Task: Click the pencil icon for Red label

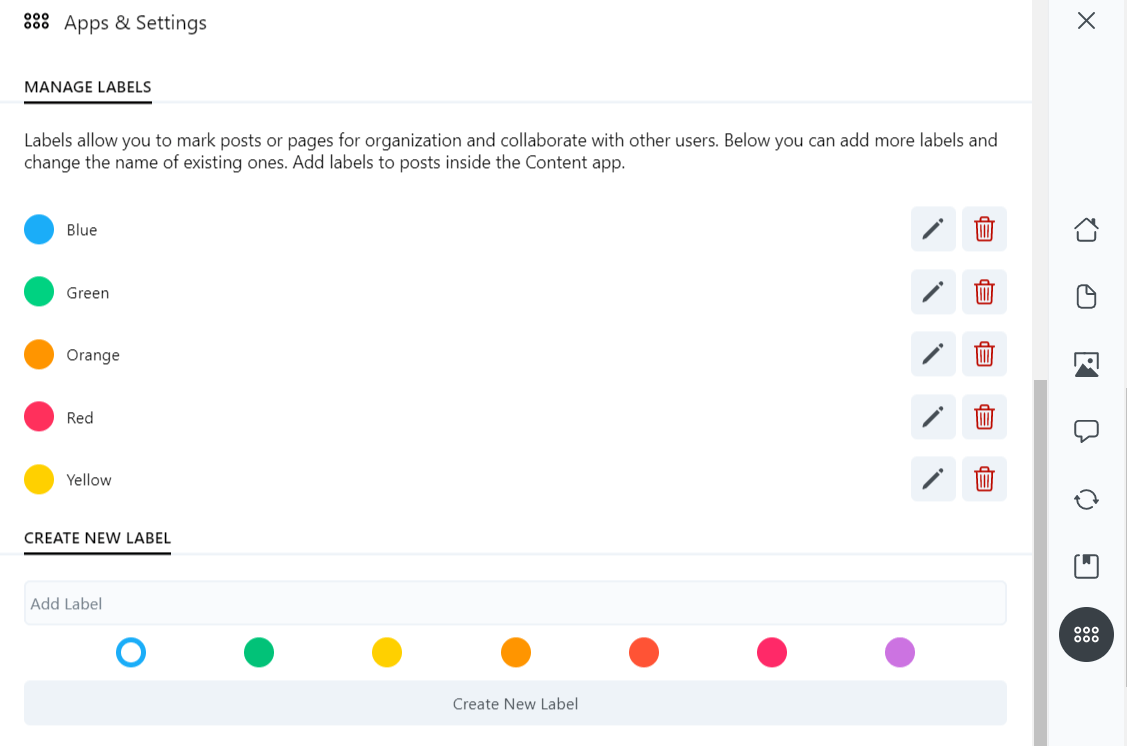Action: click(933, 417)
